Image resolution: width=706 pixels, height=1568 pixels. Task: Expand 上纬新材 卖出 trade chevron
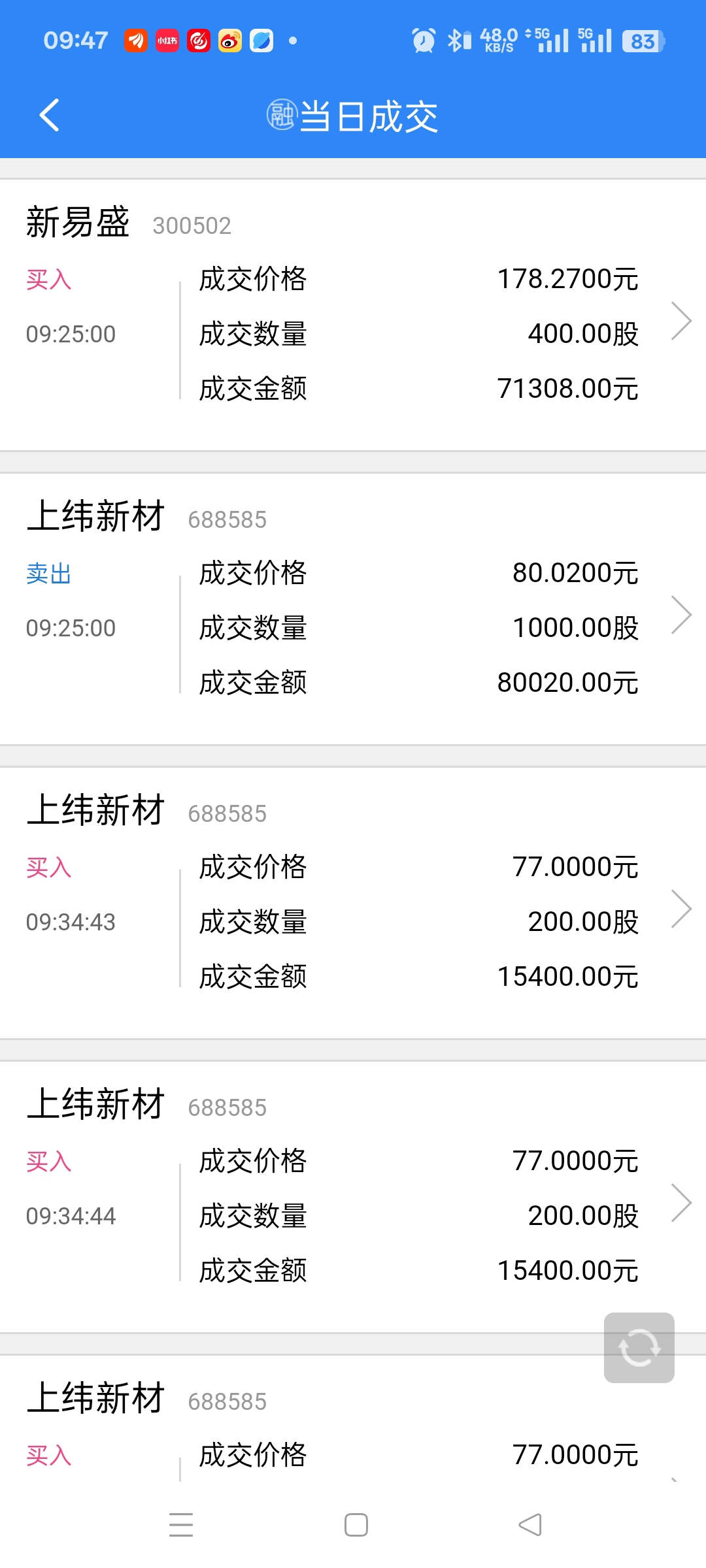point(681,615)
